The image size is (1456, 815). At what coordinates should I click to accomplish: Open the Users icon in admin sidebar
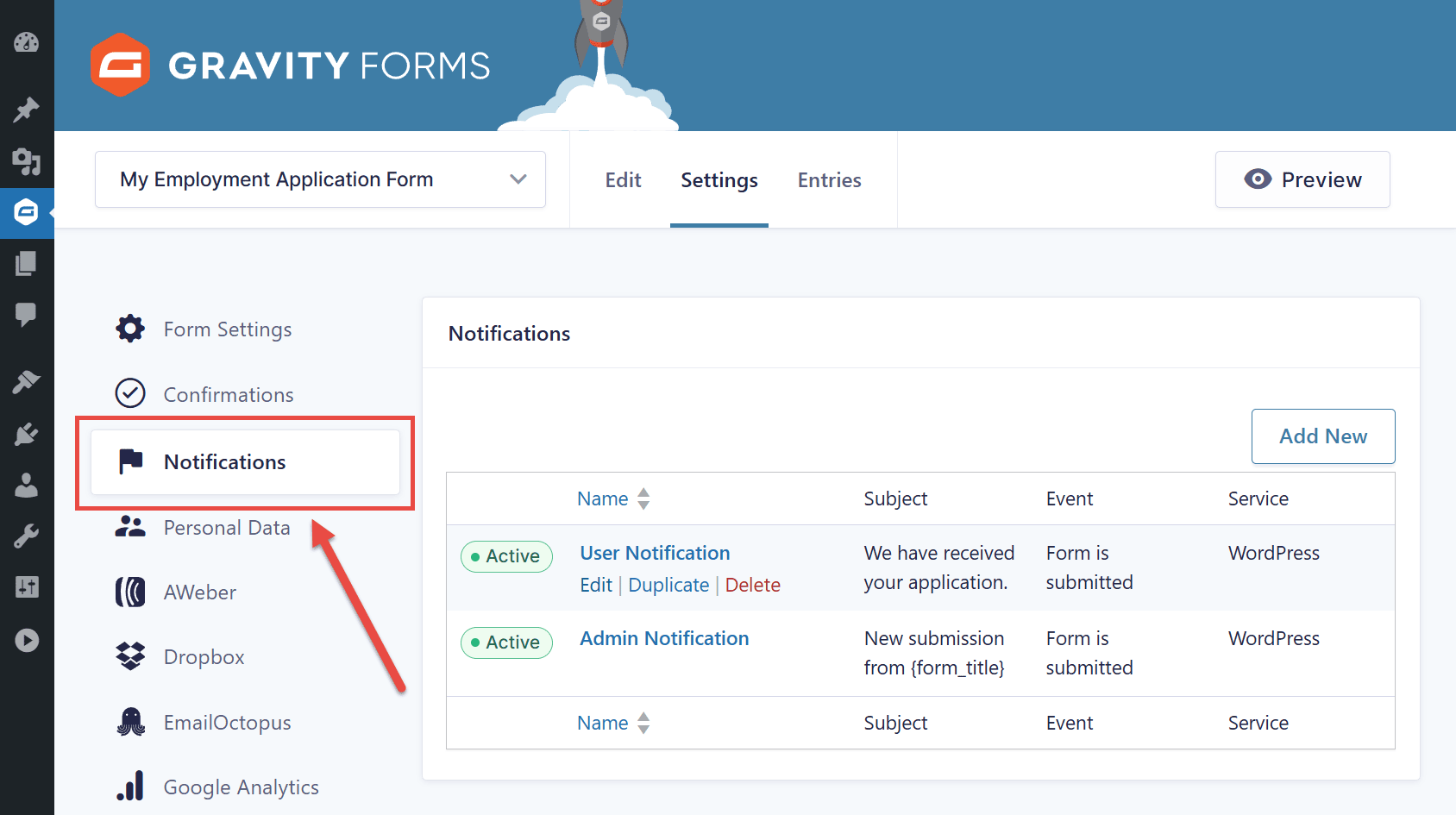26,486
